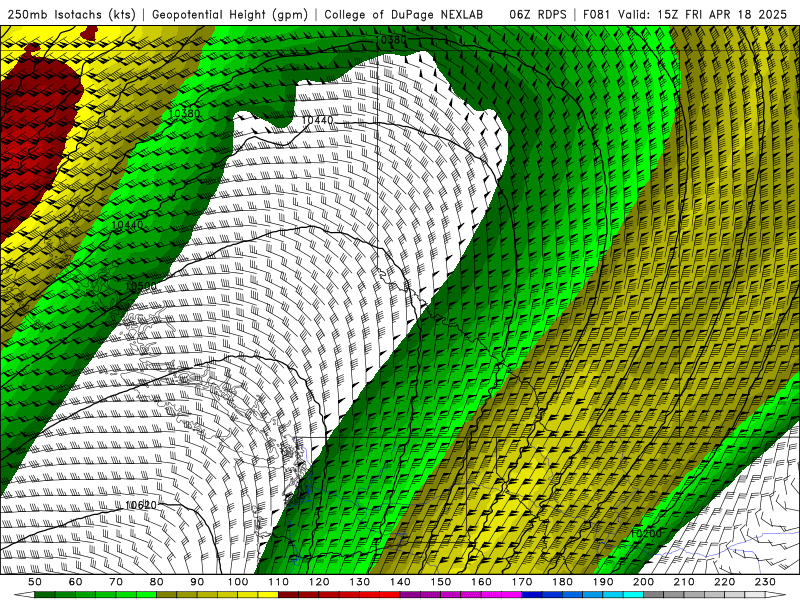Click the 'Geopotential Height (gpm)' header text
This screenshot has width=800, height=600.
[230, 14]
